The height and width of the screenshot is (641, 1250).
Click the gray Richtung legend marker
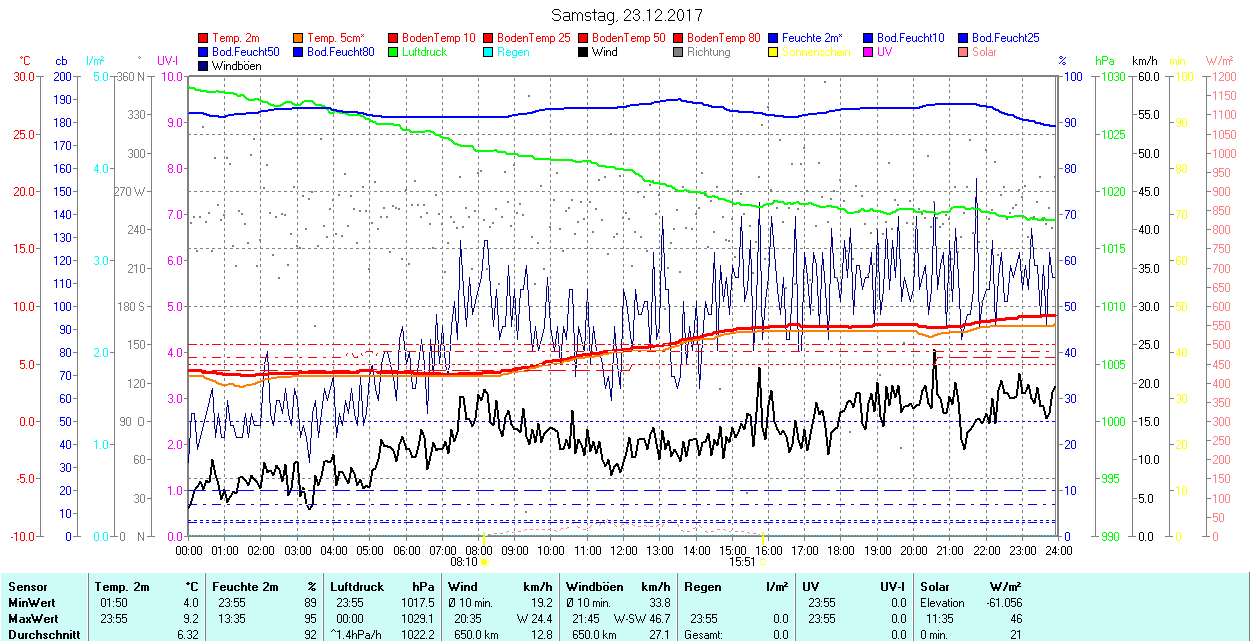click(678, 52)
